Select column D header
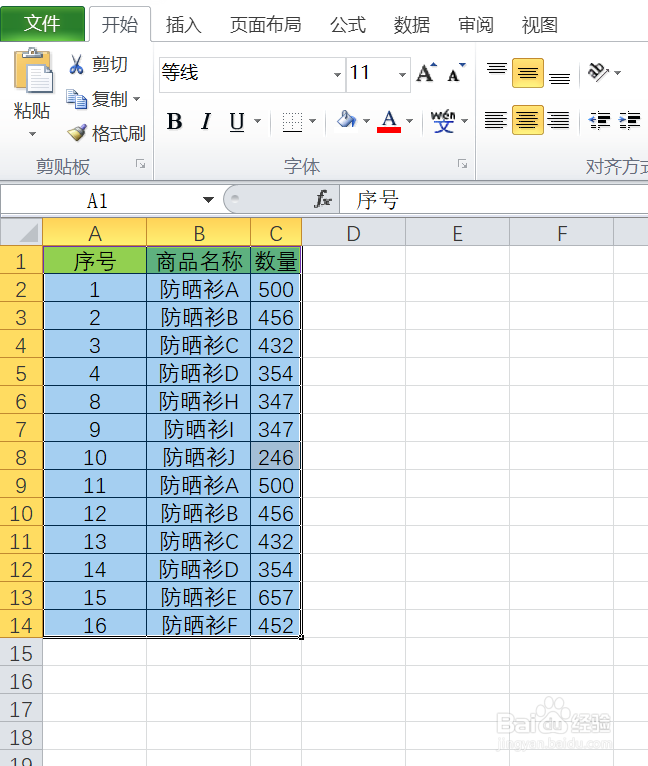Screen dimensions: 648x766 point(353,233)
